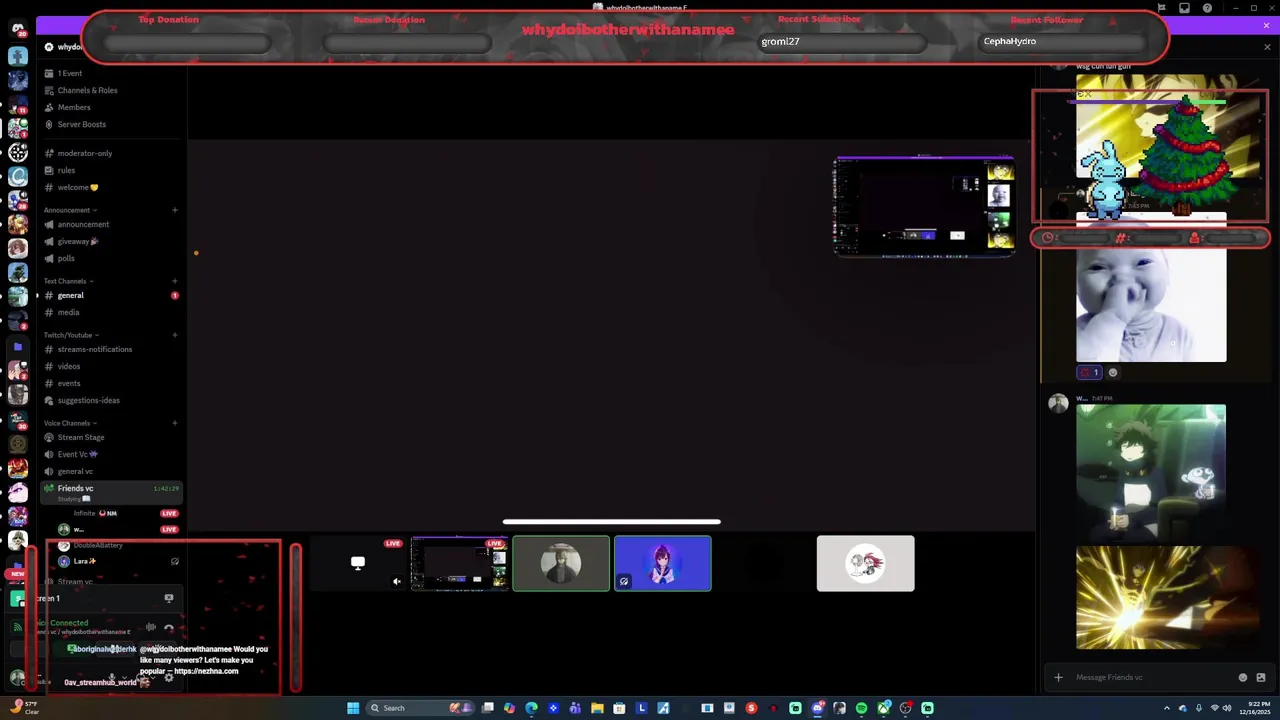Open the videos channel
Image resolution: width=1280 pixels, height=720 pixels.
[x=69, y=366]
